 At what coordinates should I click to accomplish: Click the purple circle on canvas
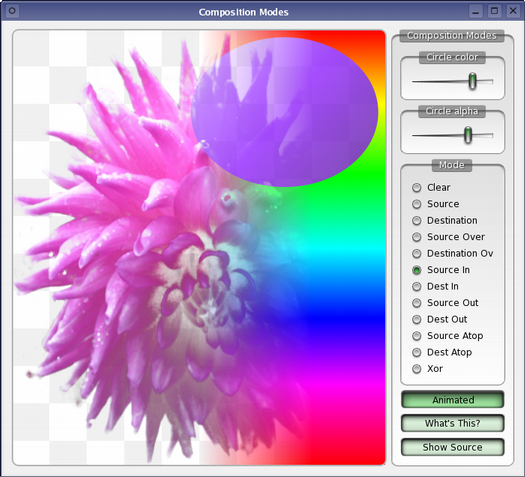(285, 112)
